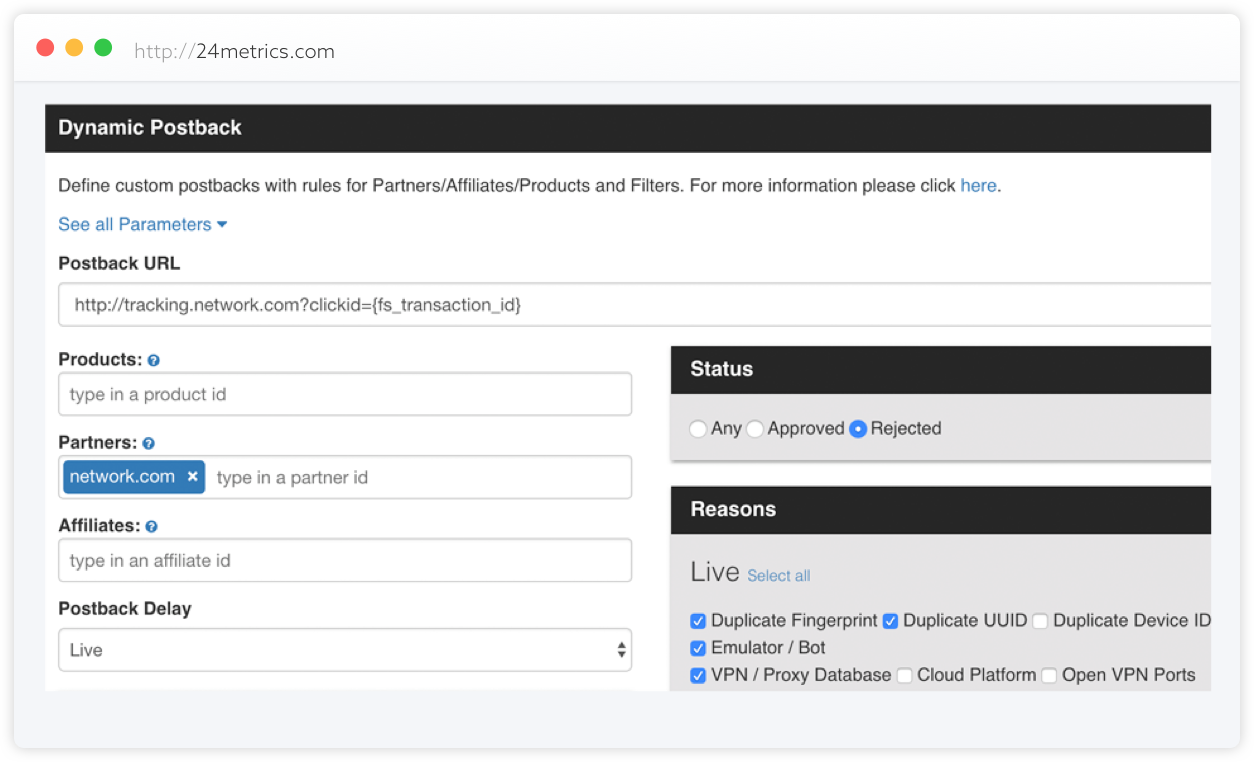
Task: Focus the Affiliates id input field
Action: (345, 561)
